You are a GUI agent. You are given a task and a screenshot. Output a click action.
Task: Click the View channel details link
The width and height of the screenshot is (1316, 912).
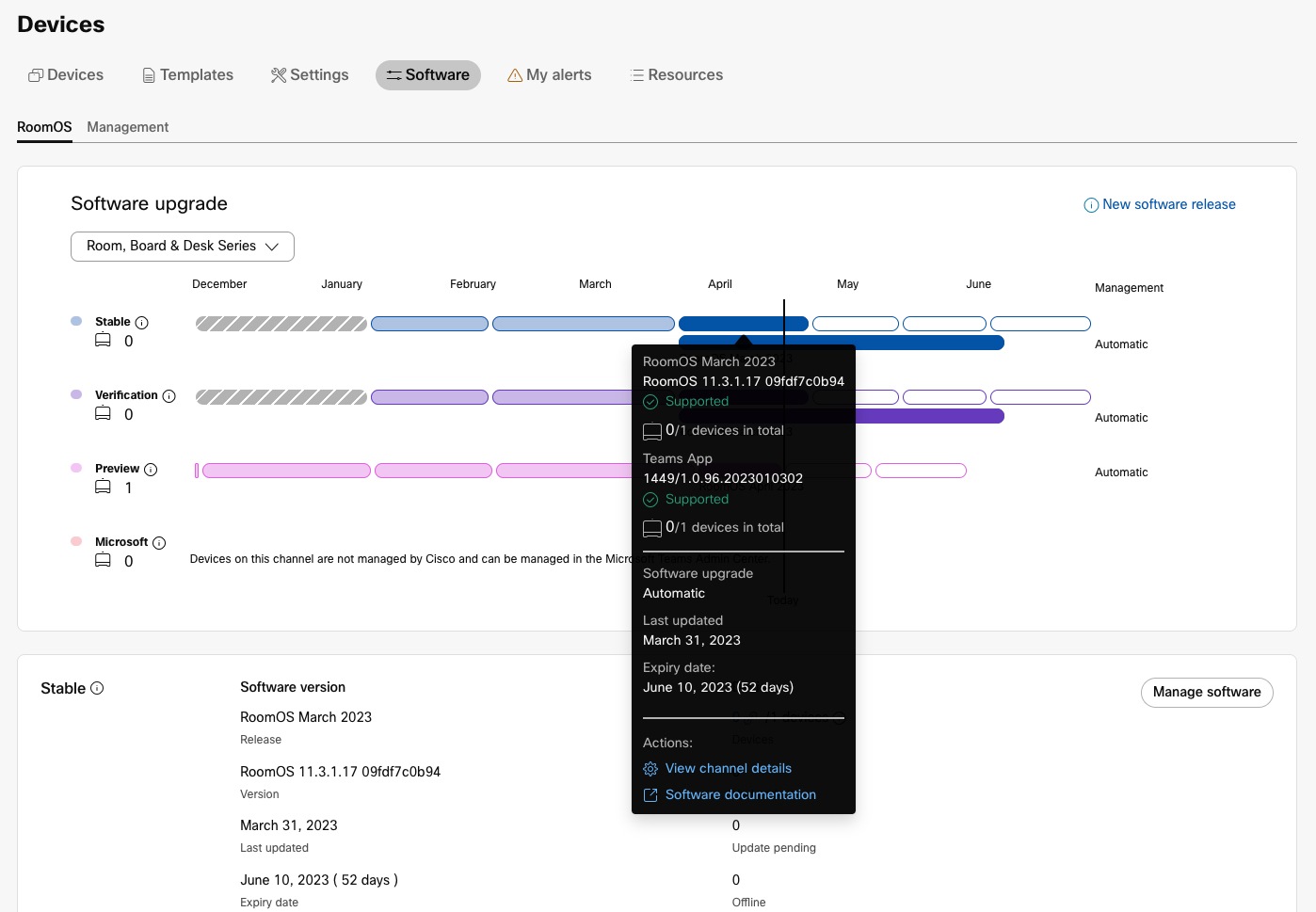point(729,769)
